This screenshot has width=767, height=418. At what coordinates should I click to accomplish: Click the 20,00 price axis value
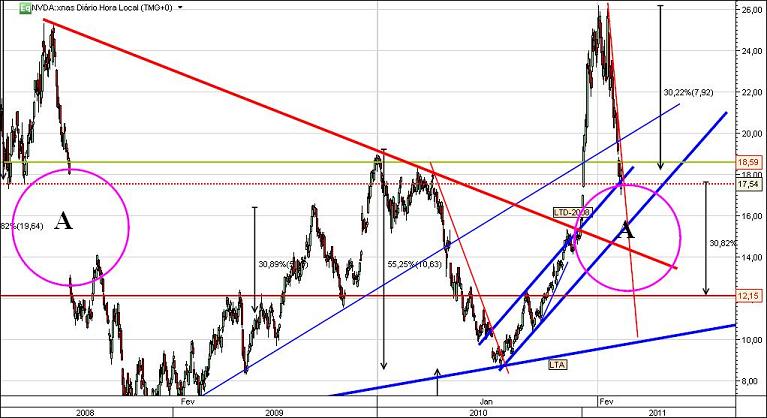coord(752,133)
